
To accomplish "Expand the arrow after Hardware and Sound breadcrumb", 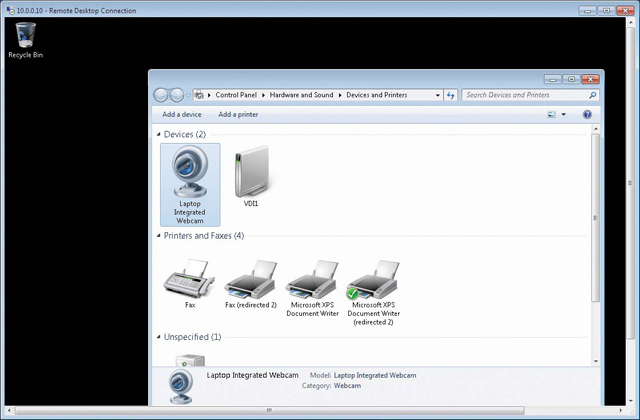I will (340, 95).
